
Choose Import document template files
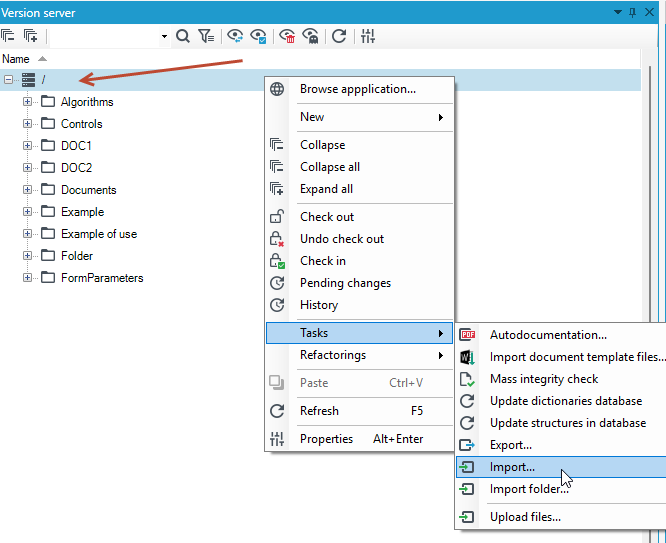pos(561,357)
